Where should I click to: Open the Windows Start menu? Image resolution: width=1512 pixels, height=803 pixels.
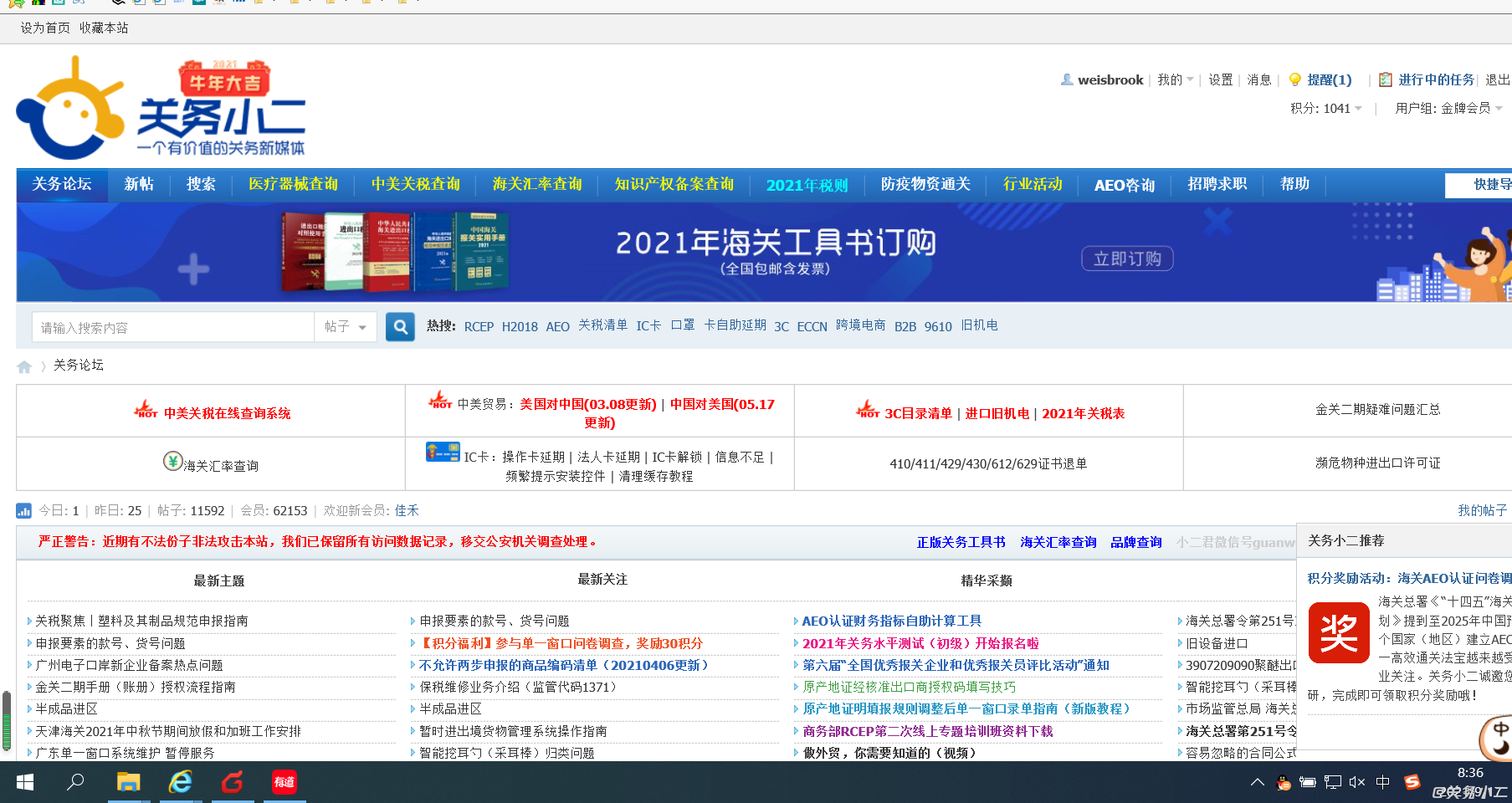tap(24, 782)
